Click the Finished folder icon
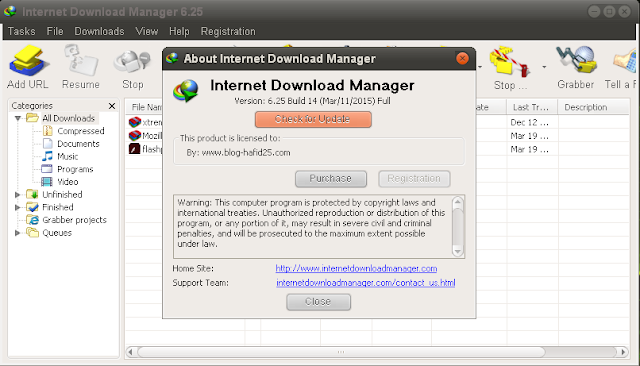This screenshot has height=366, width=640. click(32, 207)
